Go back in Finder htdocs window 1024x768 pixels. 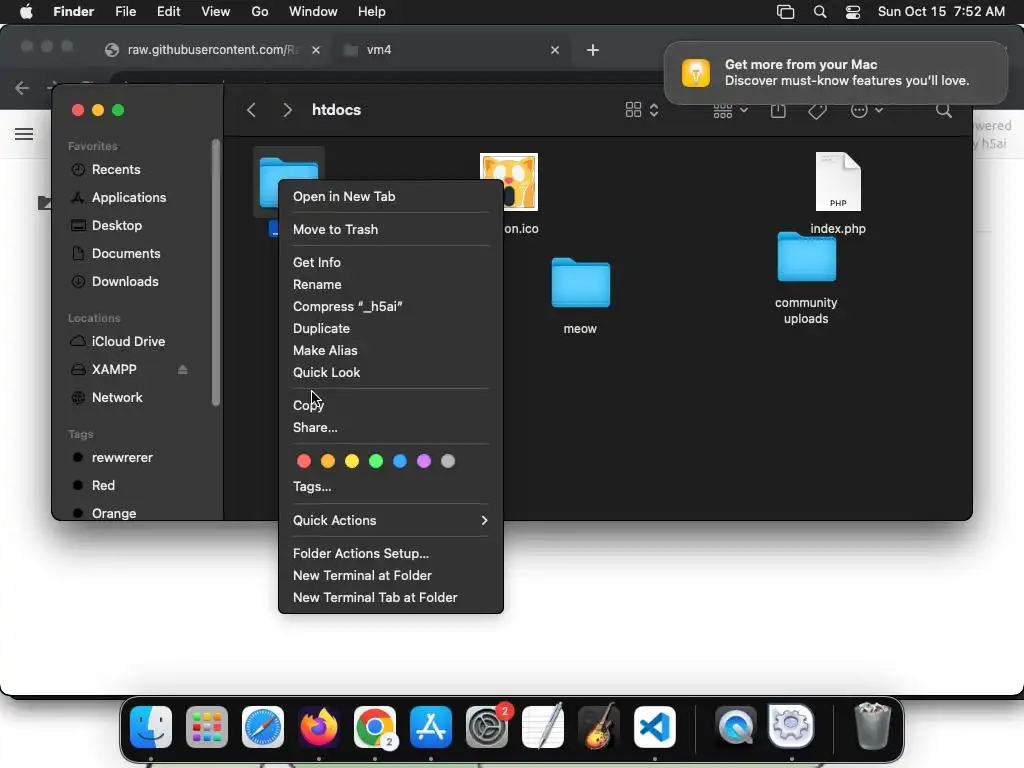pyautogui.click(x=251, y=110)
